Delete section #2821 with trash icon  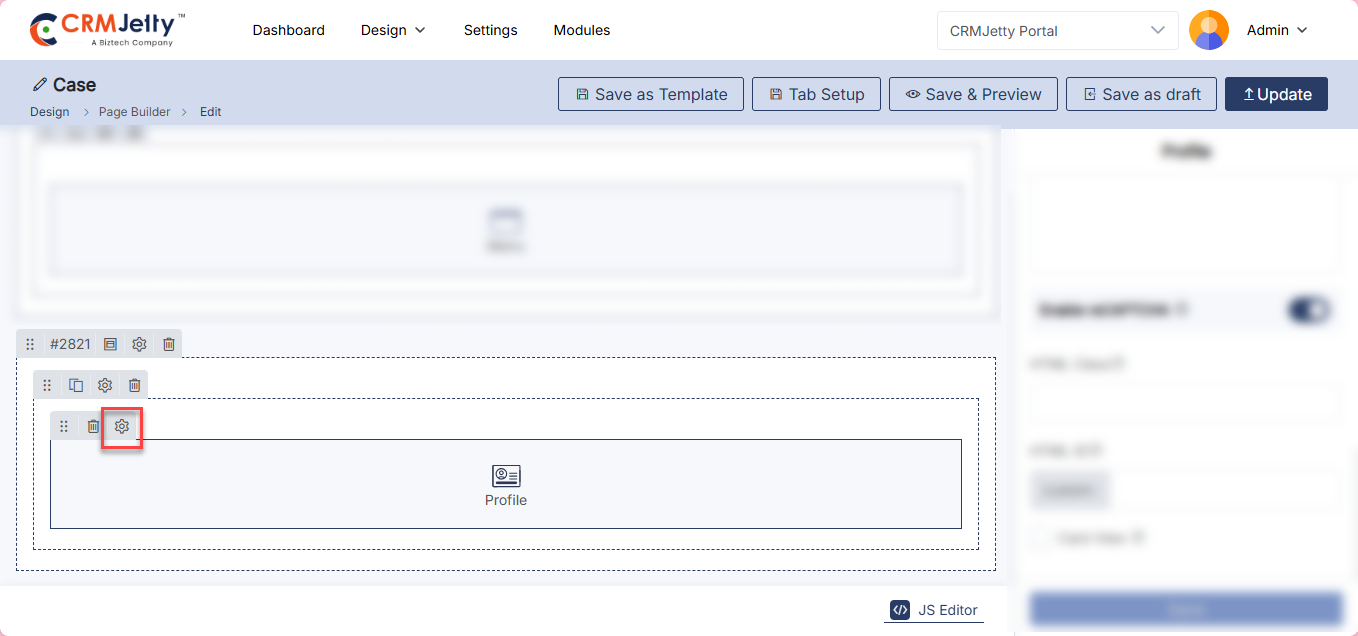click(169, 344)
